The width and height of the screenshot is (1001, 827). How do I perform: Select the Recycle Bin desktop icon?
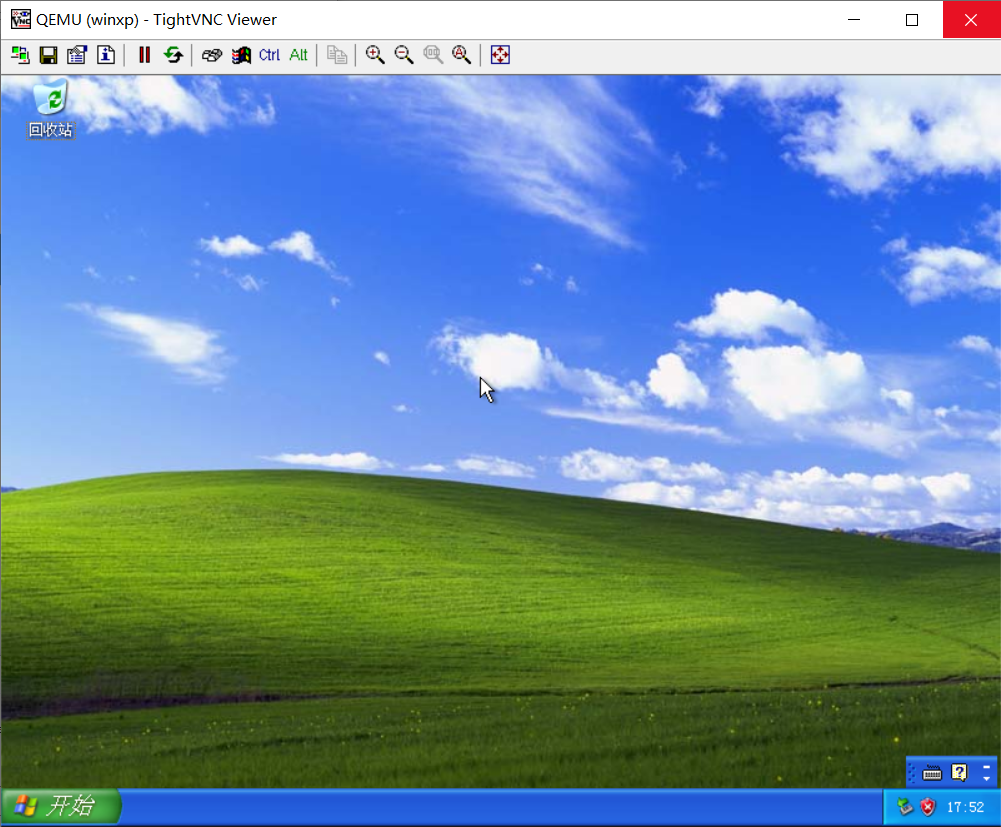tap(50, 108)
